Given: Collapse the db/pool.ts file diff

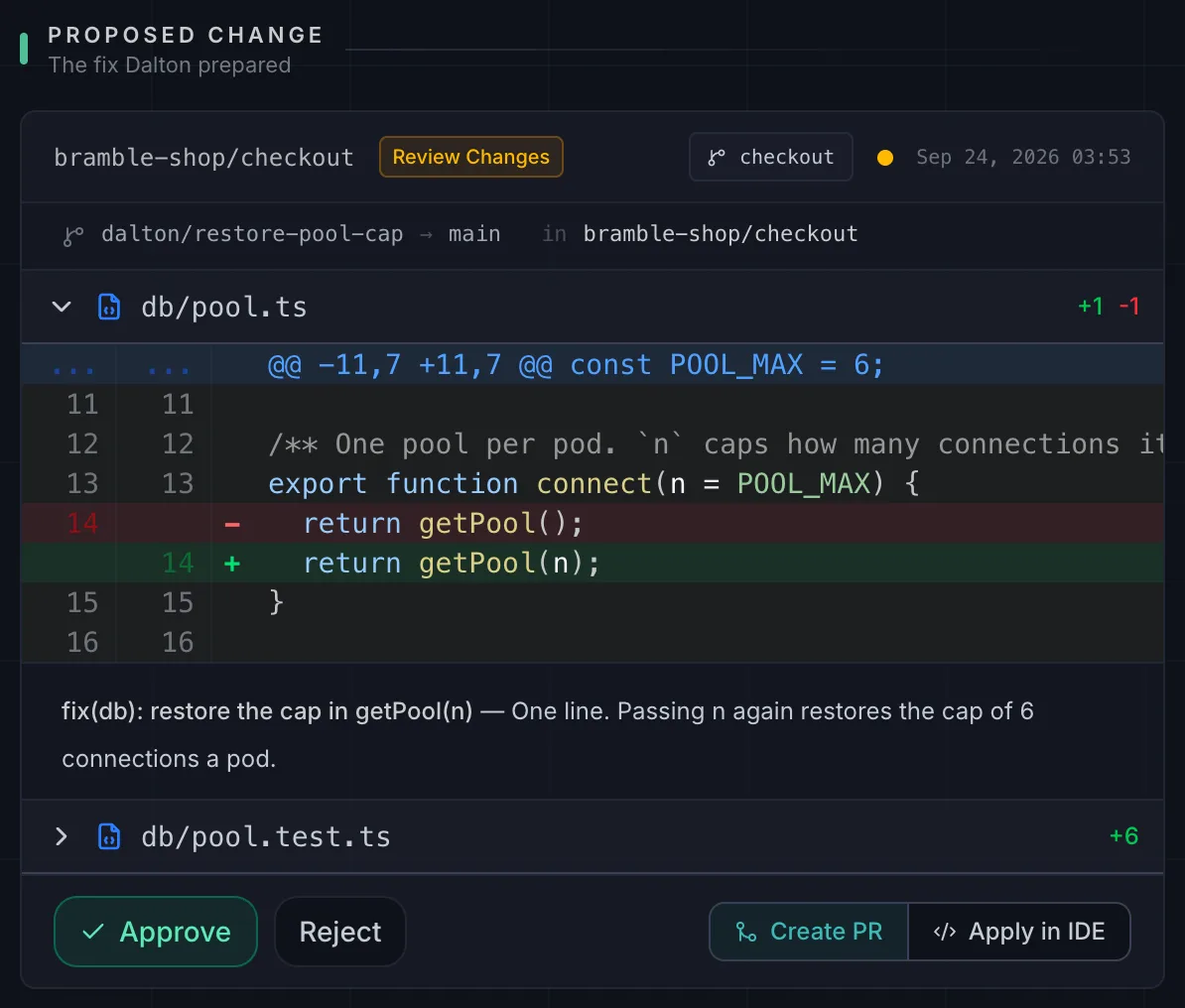Looking at the screenshot, I should (62, 307).
